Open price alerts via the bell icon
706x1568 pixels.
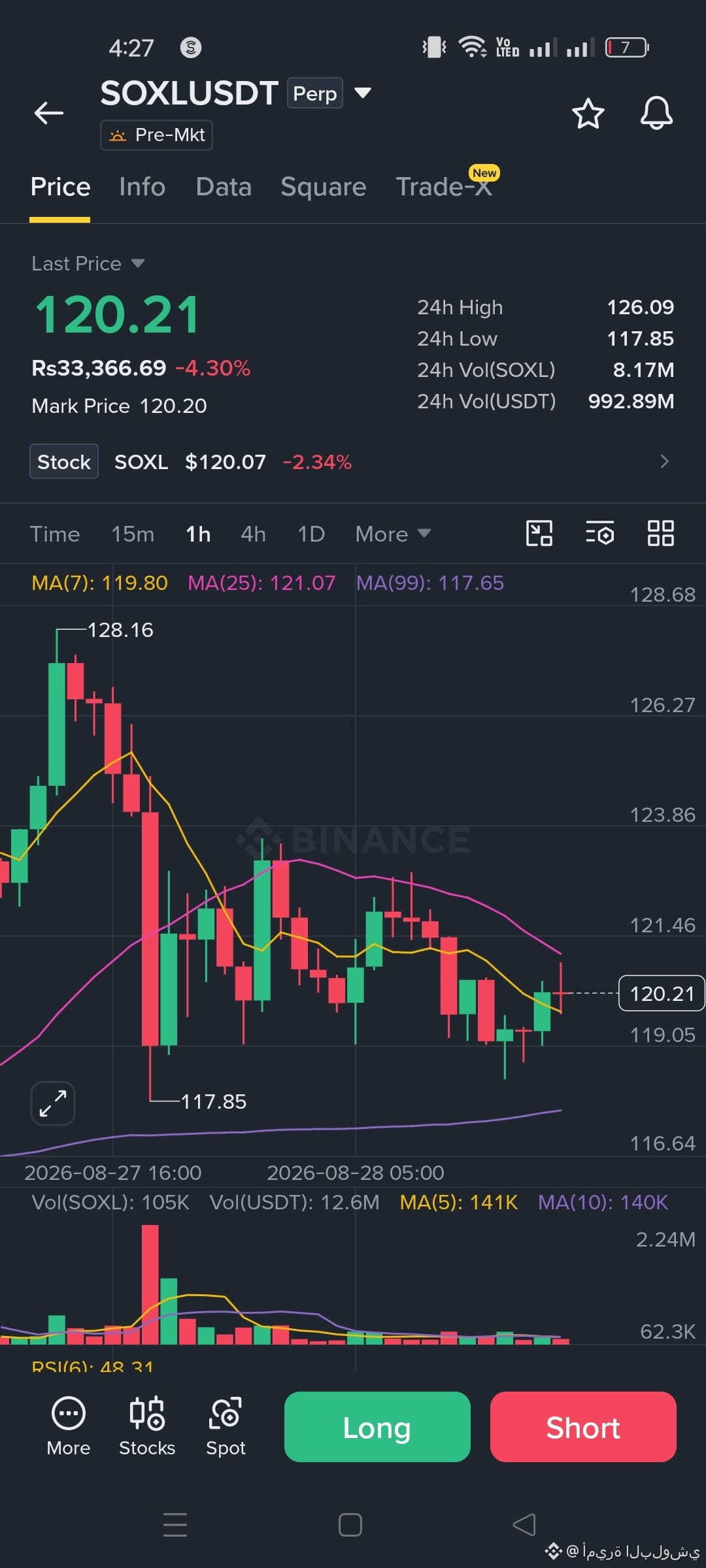pos(656,113)
